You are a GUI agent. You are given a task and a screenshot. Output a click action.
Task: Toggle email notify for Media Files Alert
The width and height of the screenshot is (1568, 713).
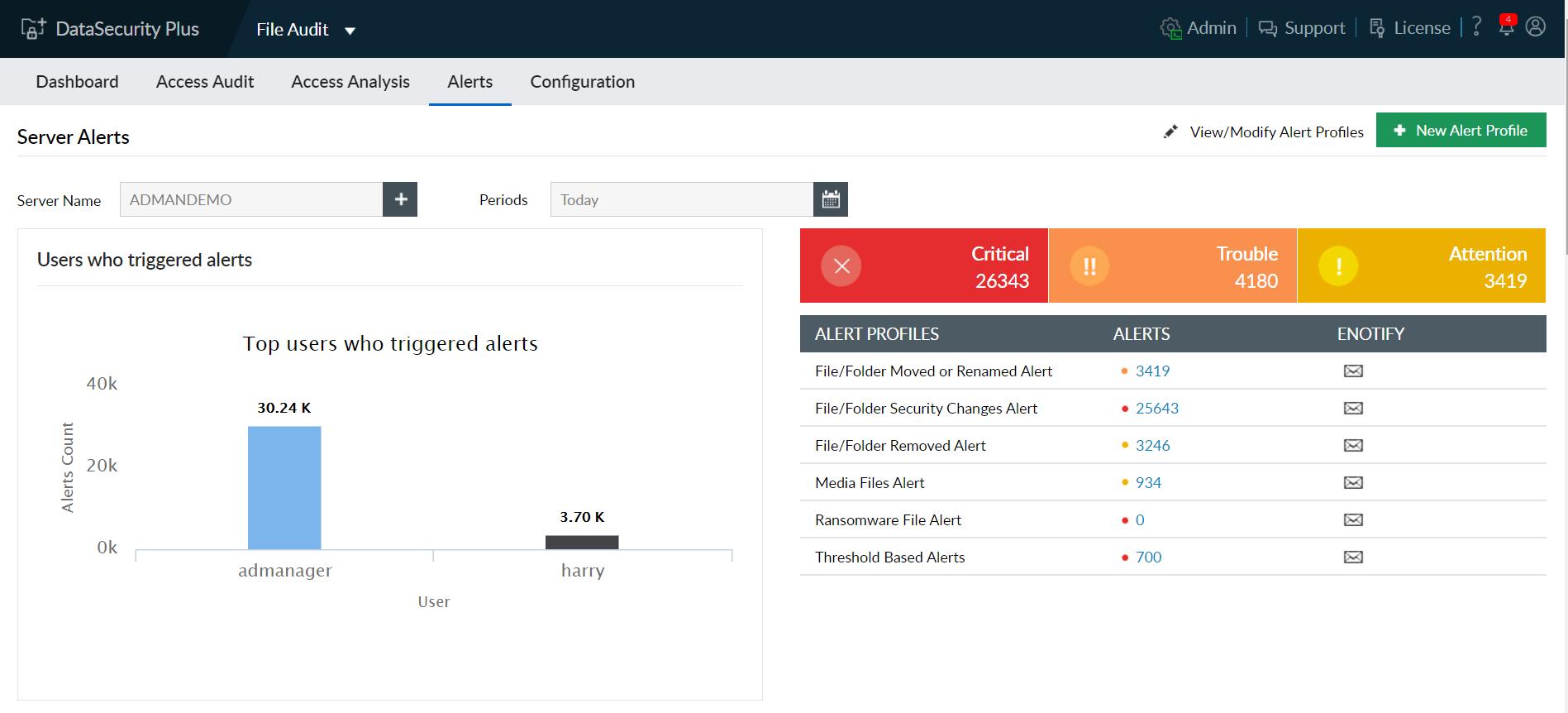(1353, 482)
